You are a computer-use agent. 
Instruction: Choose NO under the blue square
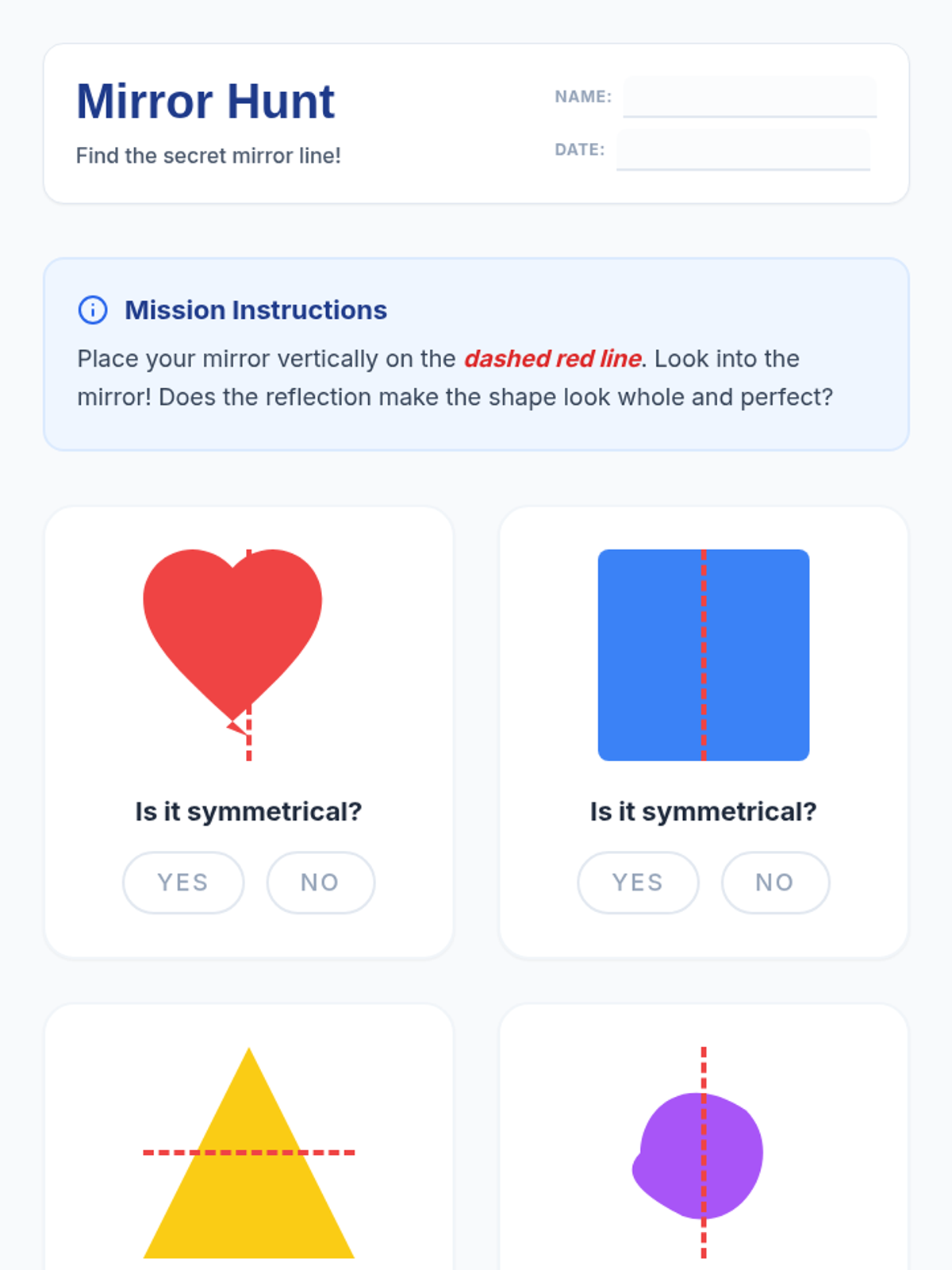click(x=775, y=883)
